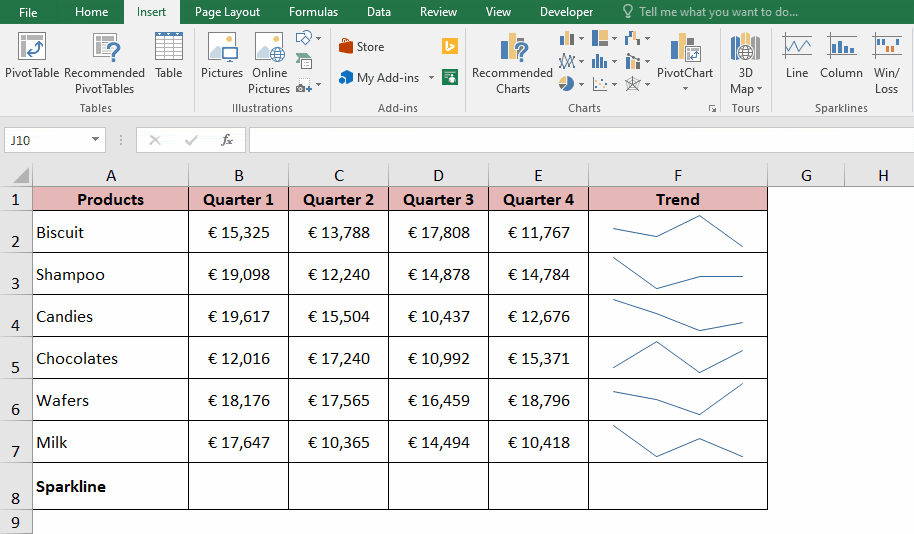The height and width of the screenshot is (534, 914).
Task: Expand the PivotChart dropdown arrow
Action: (x=686, y=89)
